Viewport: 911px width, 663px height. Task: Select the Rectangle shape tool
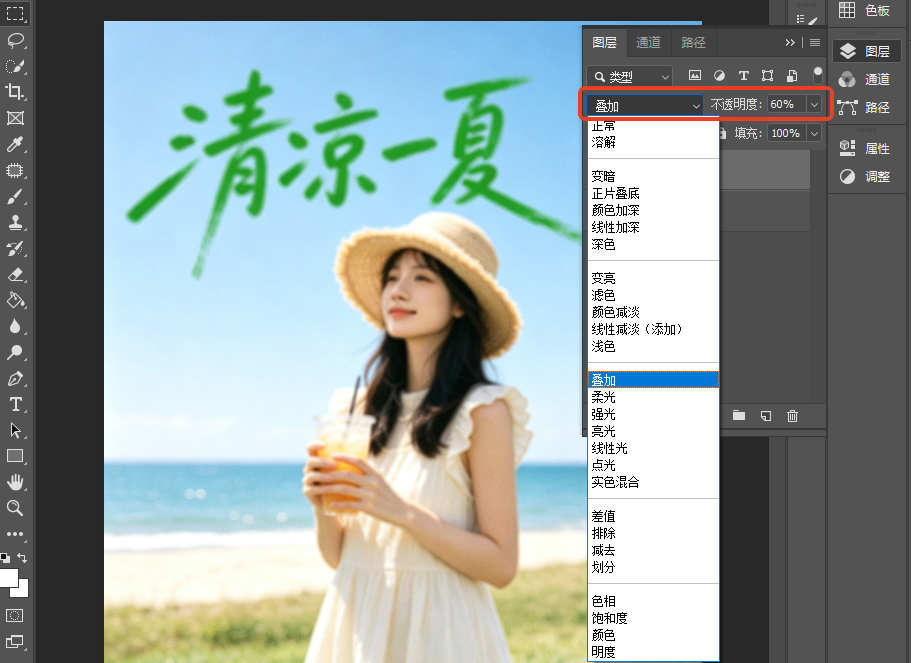pyautogui.click(x=15, y=456)
